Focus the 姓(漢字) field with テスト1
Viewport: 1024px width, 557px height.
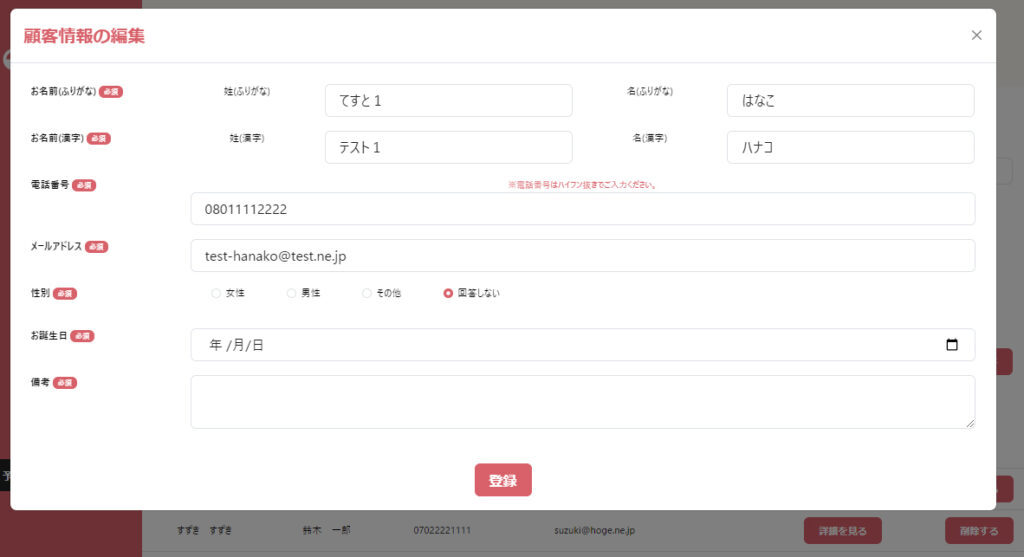(x=448, y=147)
